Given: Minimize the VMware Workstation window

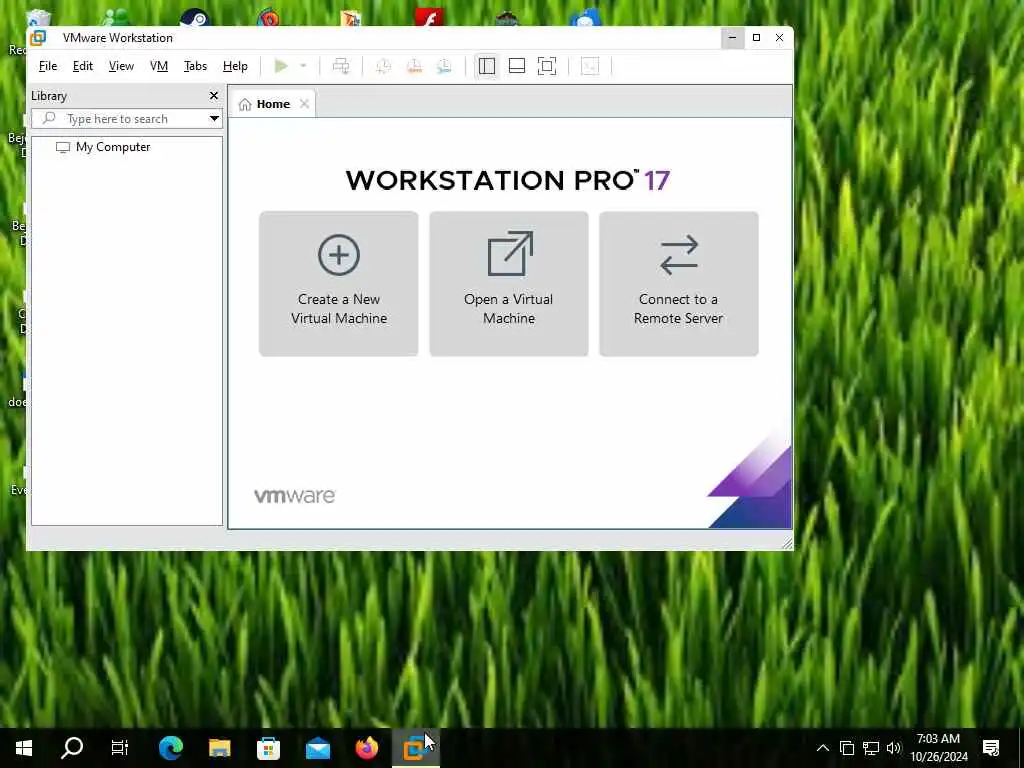Looking at the screenshot, I should pyautogui.click(x=733, y=38).
